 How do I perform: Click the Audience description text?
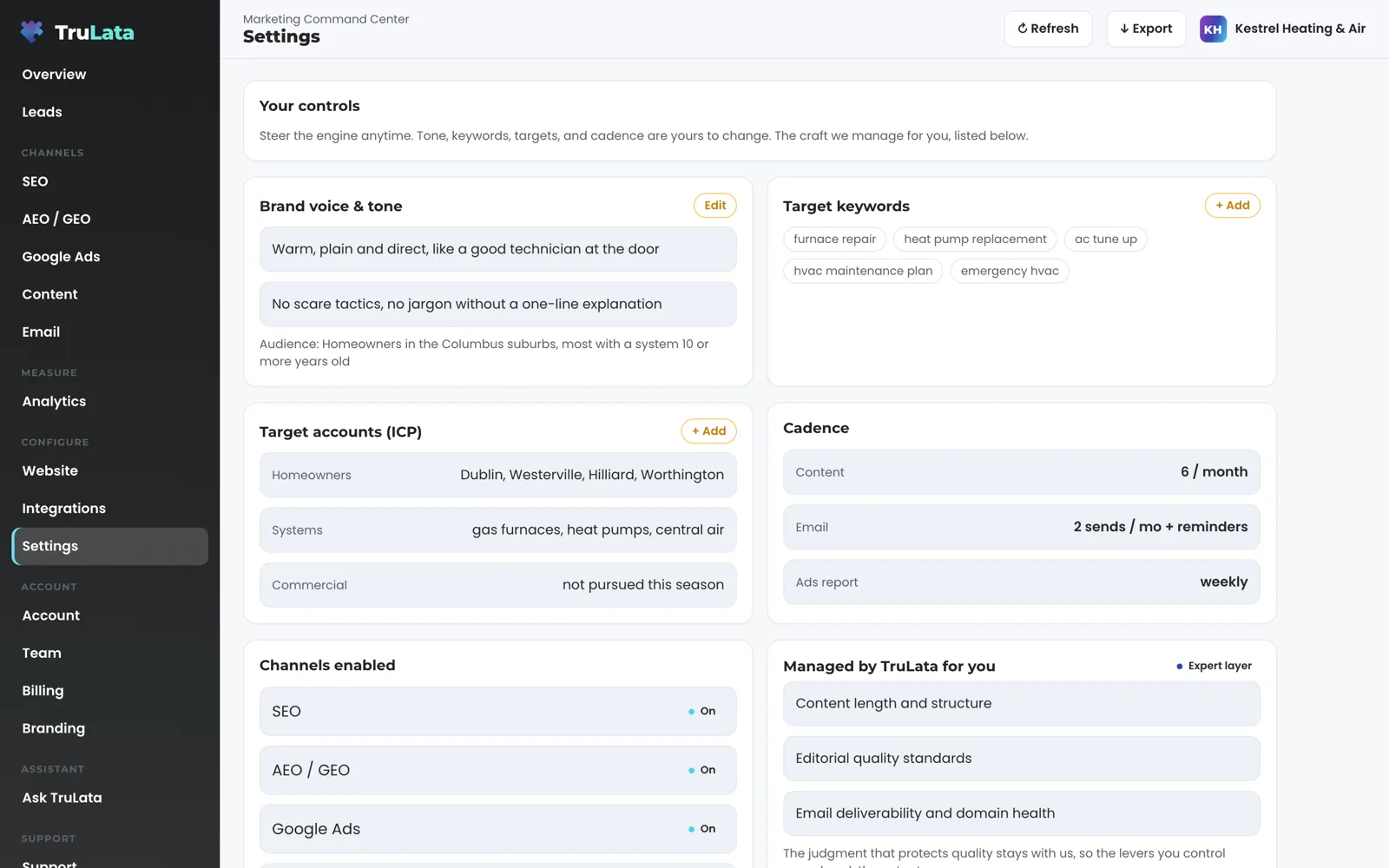484,352
